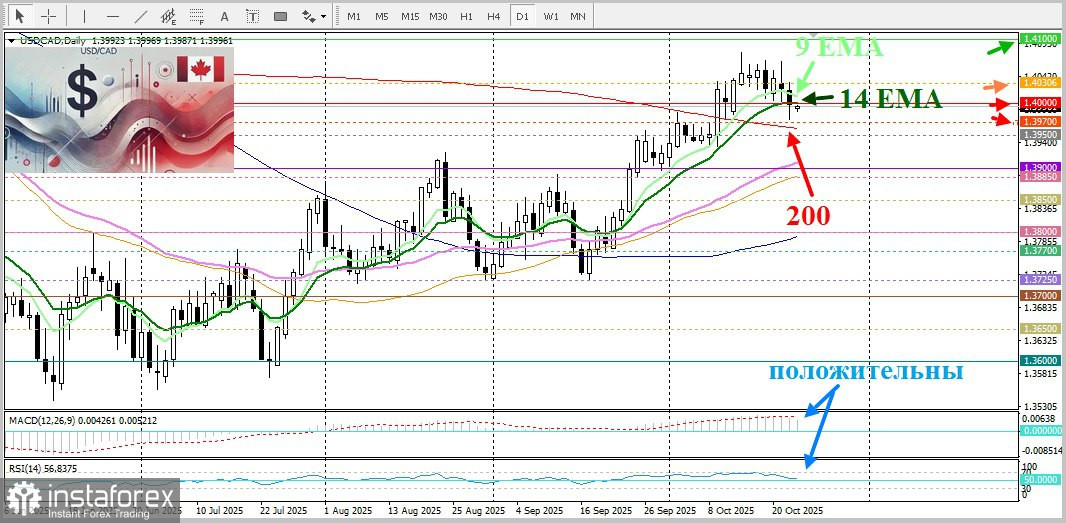The image size is (1066, 523).
Task: Toggle the D1 daily timeframe
Action: click(522, 16)
